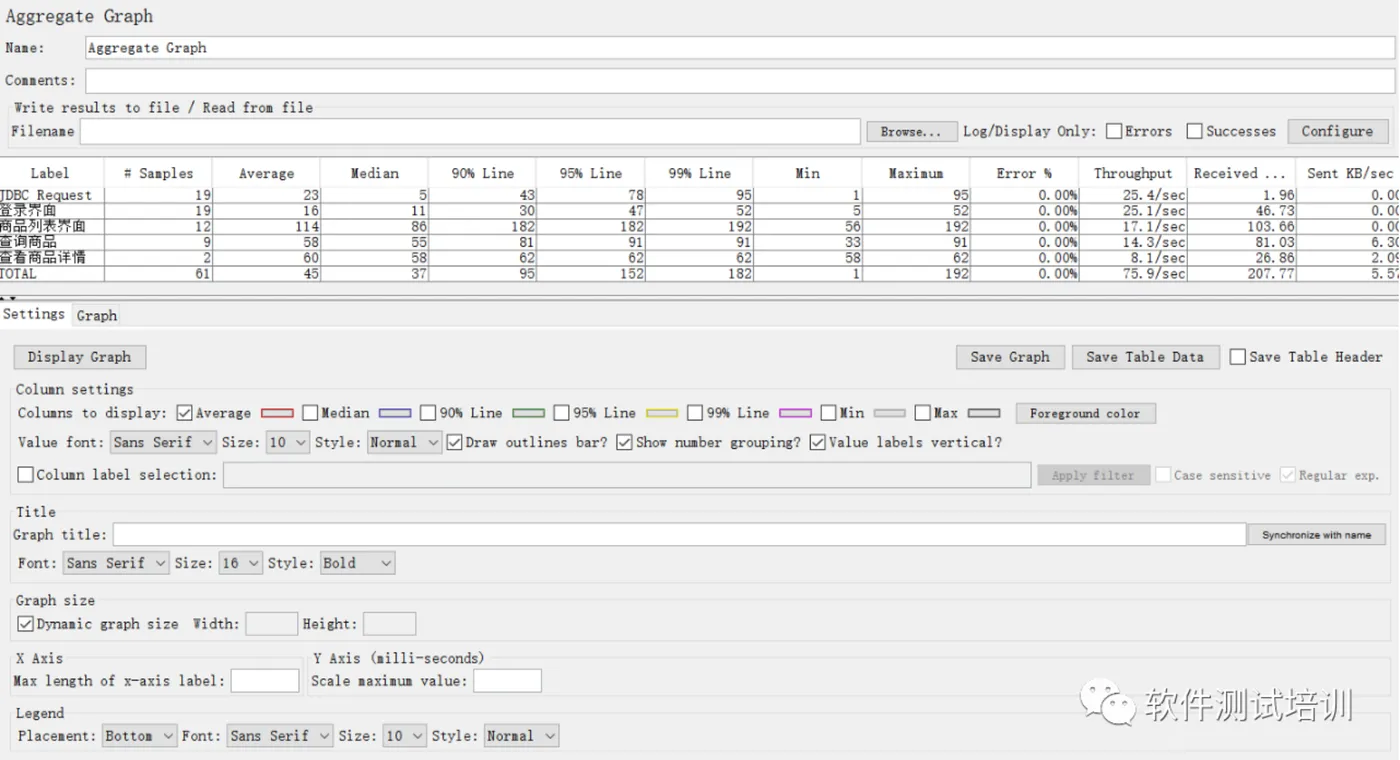Select the JDBC Request table row
This screenshot has width=1400, height=760.
coord(700,195)
